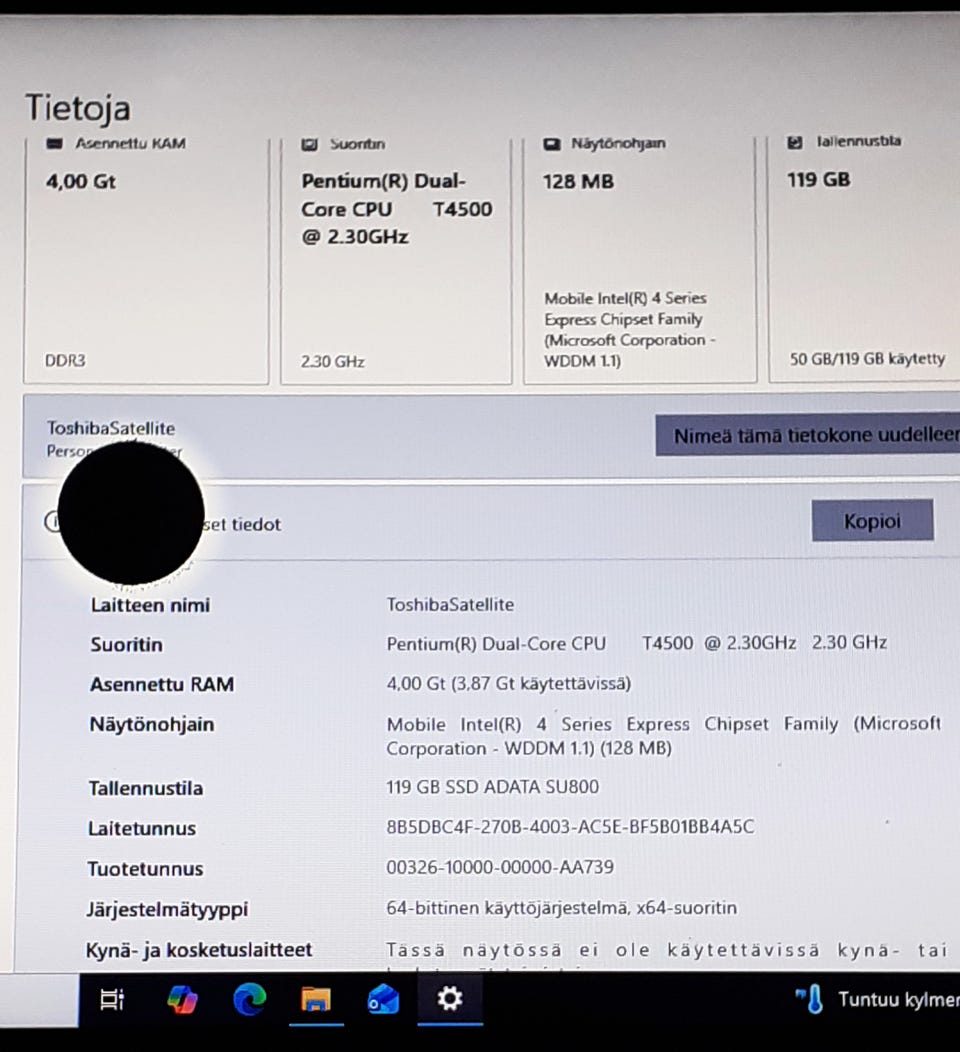Click the Asennettu RAM card icon
This screenshot has height=1052, width=960.
(x=54, y=144)
